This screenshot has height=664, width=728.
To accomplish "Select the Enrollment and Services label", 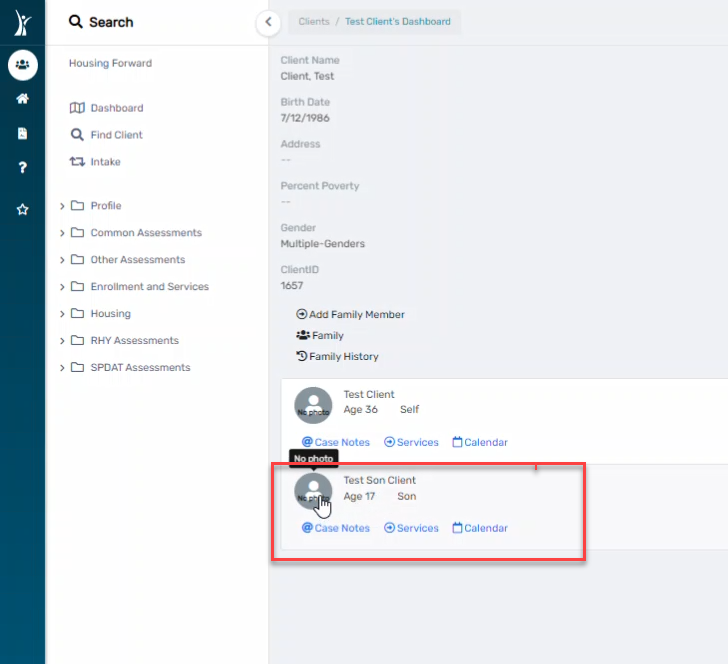I will click(150, 286).
